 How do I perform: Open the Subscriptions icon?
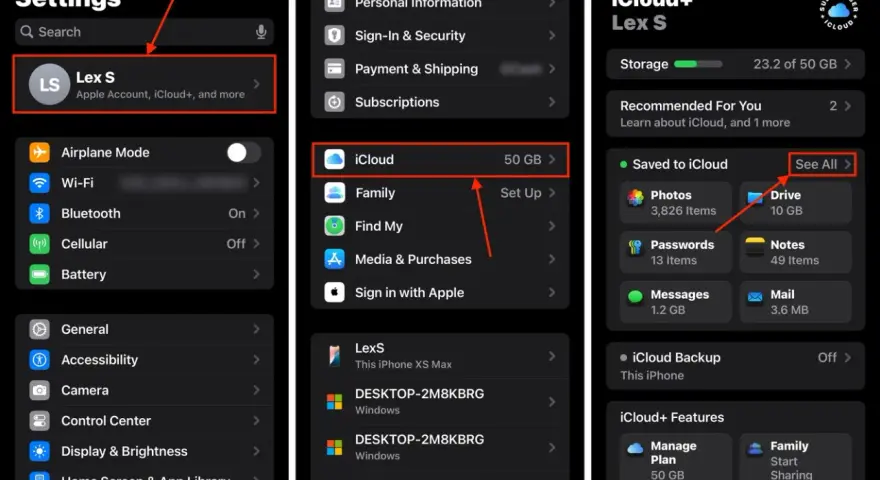(x=334, y=102)
